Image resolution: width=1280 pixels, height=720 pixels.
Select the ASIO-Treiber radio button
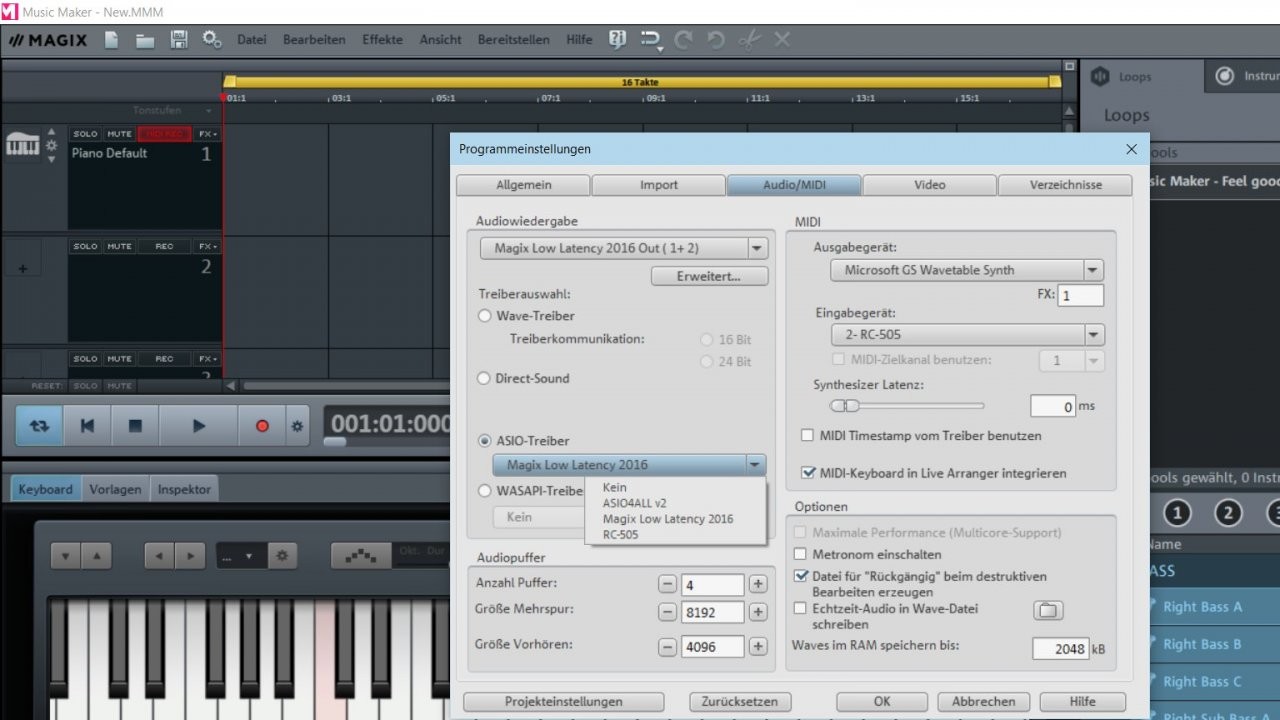[x=485, y=441]
